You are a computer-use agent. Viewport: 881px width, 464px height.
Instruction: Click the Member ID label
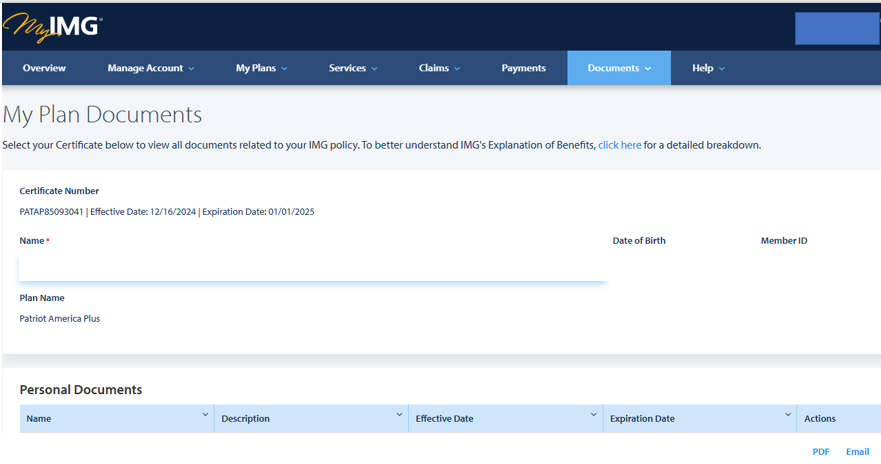tap(784, 240)
